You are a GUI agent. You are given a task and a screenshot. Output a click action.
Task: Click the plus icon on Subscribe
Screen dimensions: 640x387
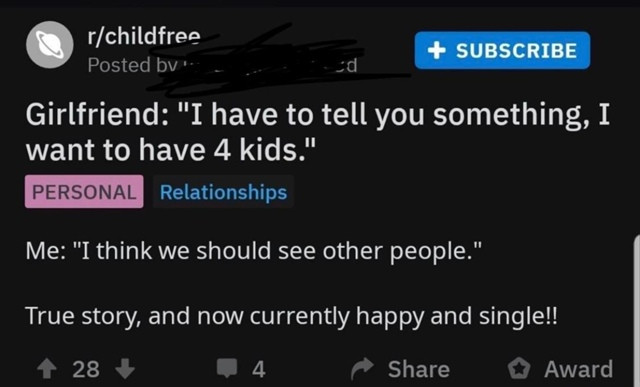[437, 50]
